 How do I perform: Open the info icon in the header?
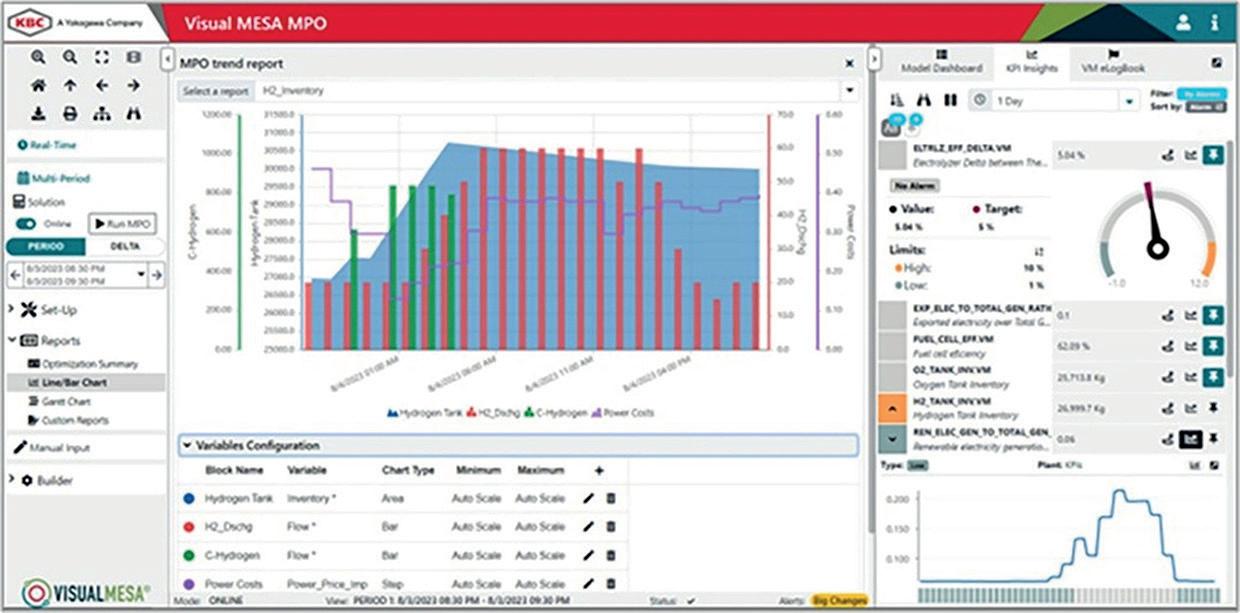1214,21
